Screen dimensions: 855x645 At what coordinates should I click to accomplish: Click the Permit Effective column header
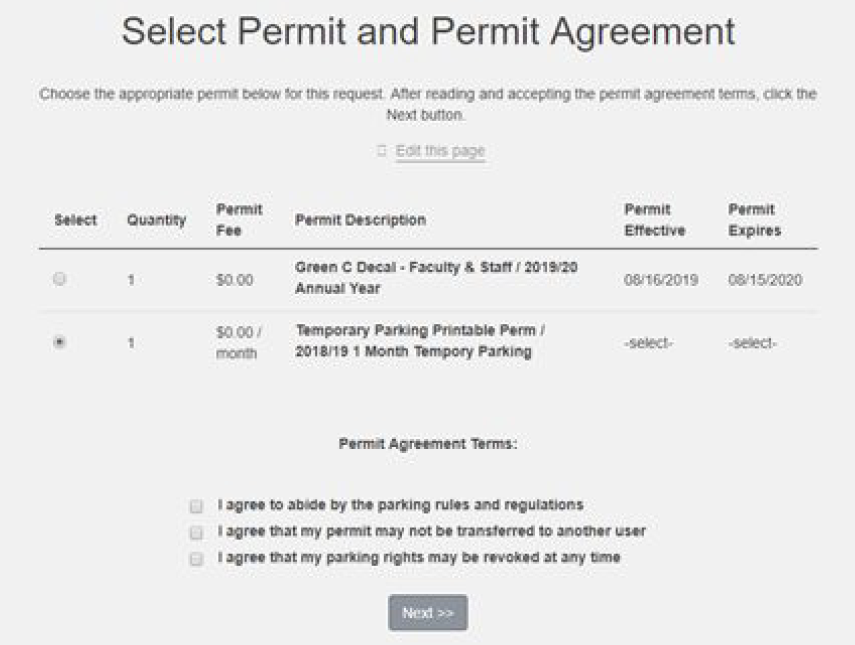pos(655,220)
